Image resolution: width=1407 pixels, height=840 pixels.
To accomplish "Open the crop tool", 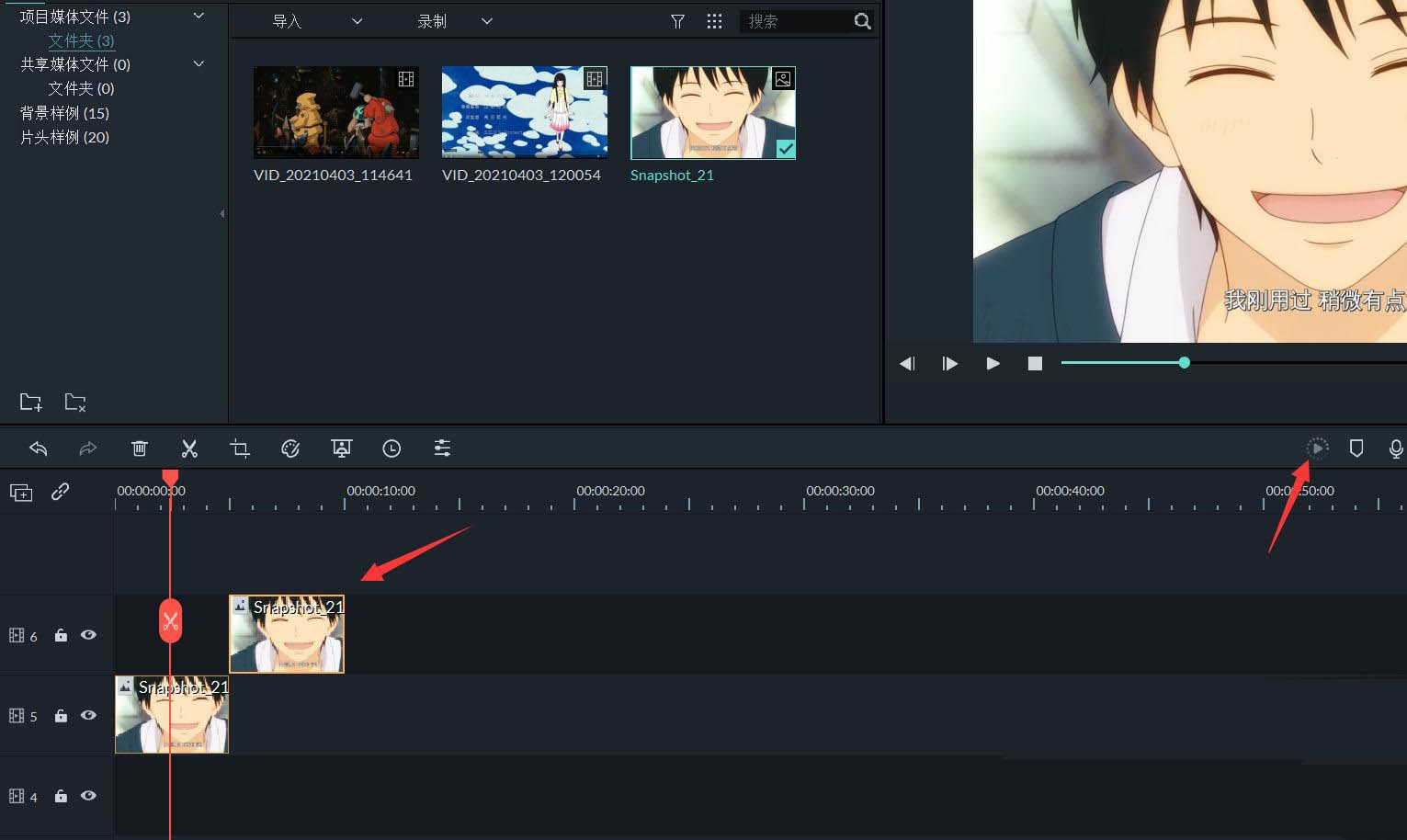I will point(240,448).
